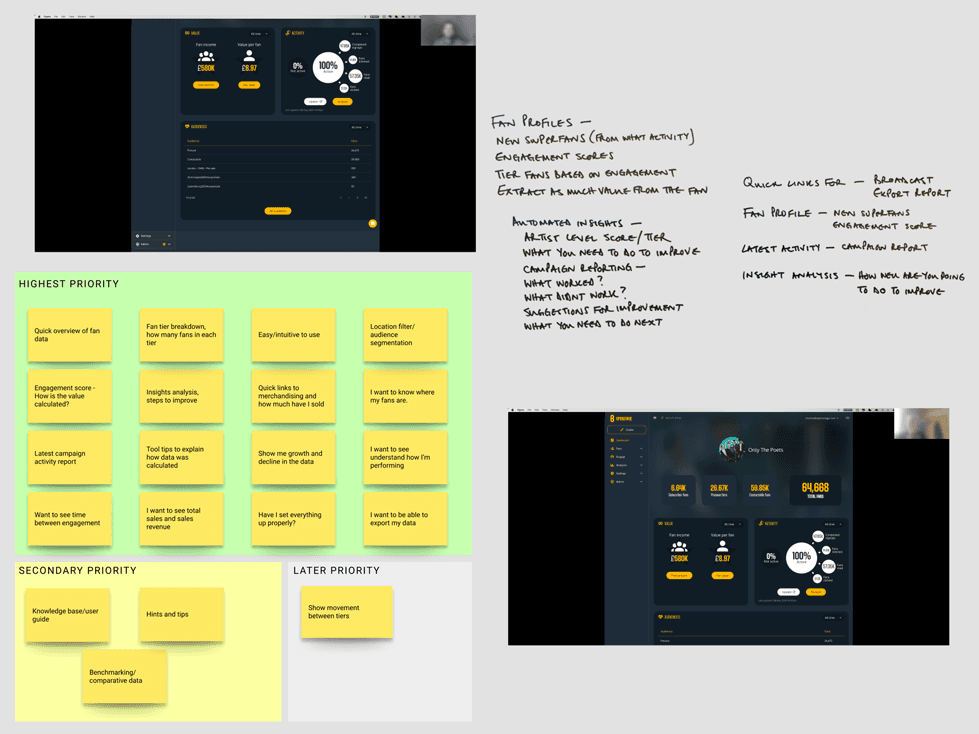Screen dimensions: 979x734
Task: Click the Analytics icon in Only The Poets screenshot sidebar
Action: (x=612, y=465)
